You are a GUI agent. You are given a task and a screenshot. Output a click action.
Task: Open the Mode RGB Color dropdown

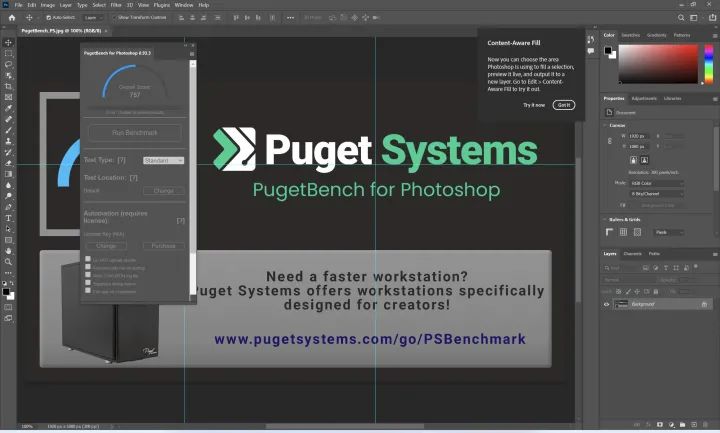(x=657, y=183)
